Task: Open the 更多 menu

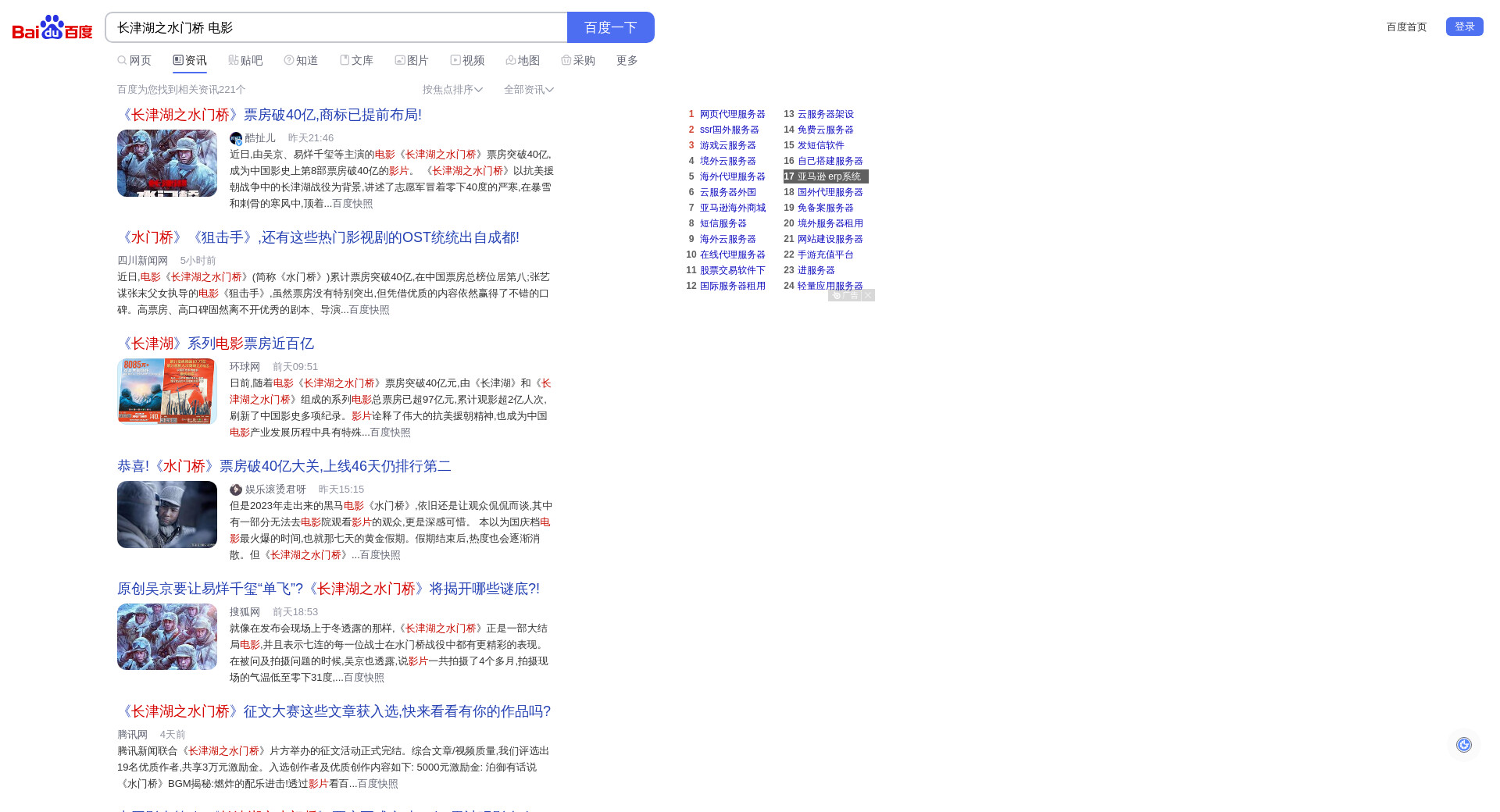Action: pyautogui.click(x=627, y=61)
